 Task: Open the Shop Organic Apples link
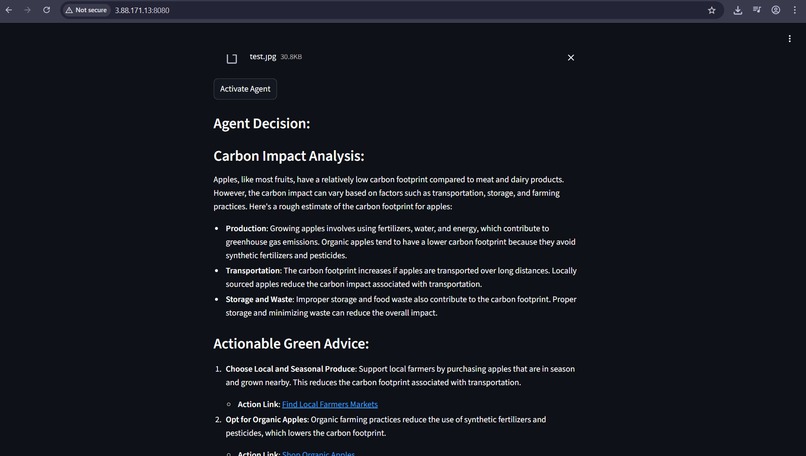pyautogui.click(x=318, y=453)
